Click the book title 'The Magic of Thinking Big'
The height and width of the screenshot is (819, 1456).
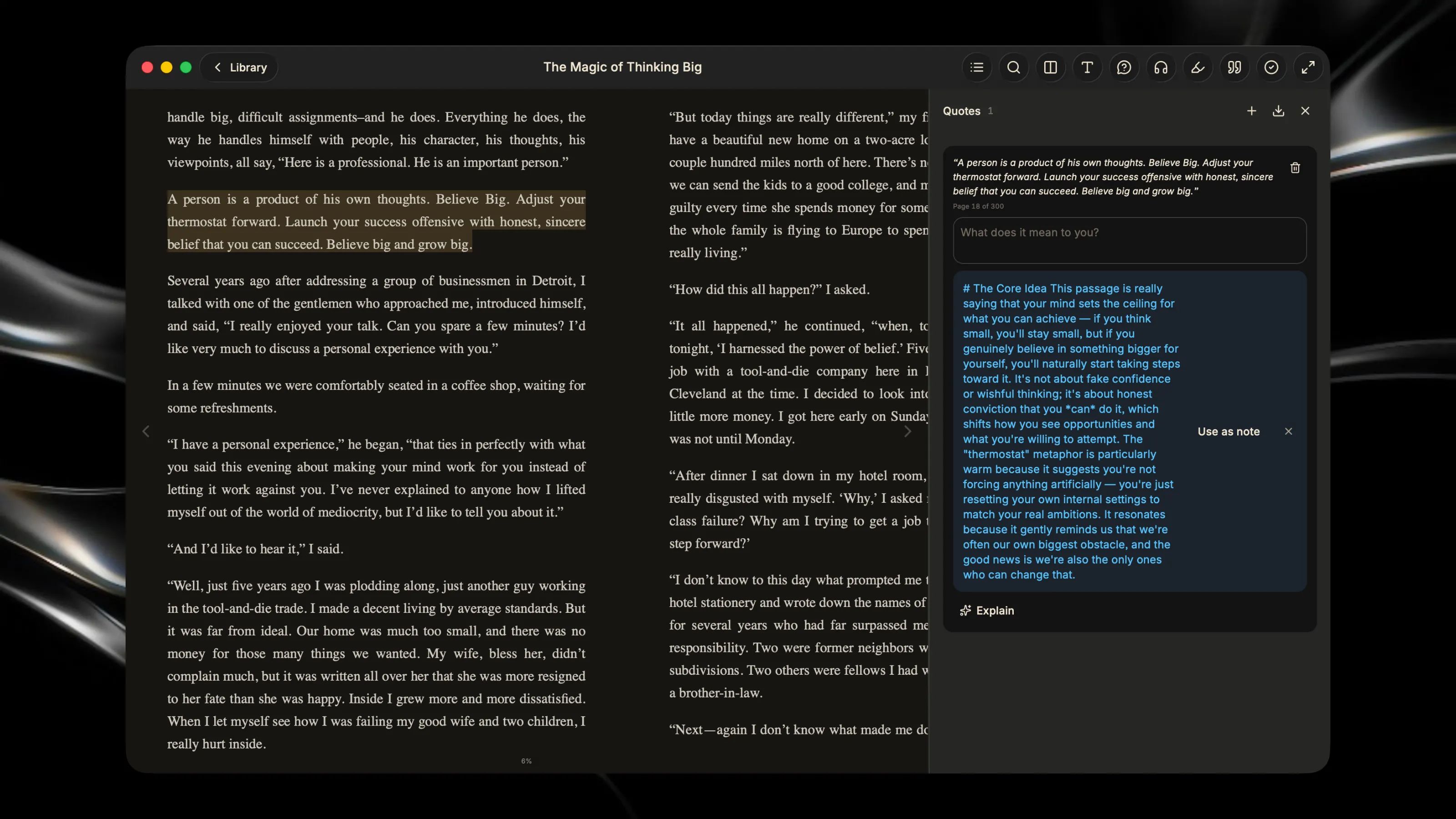tap(622, 67)
